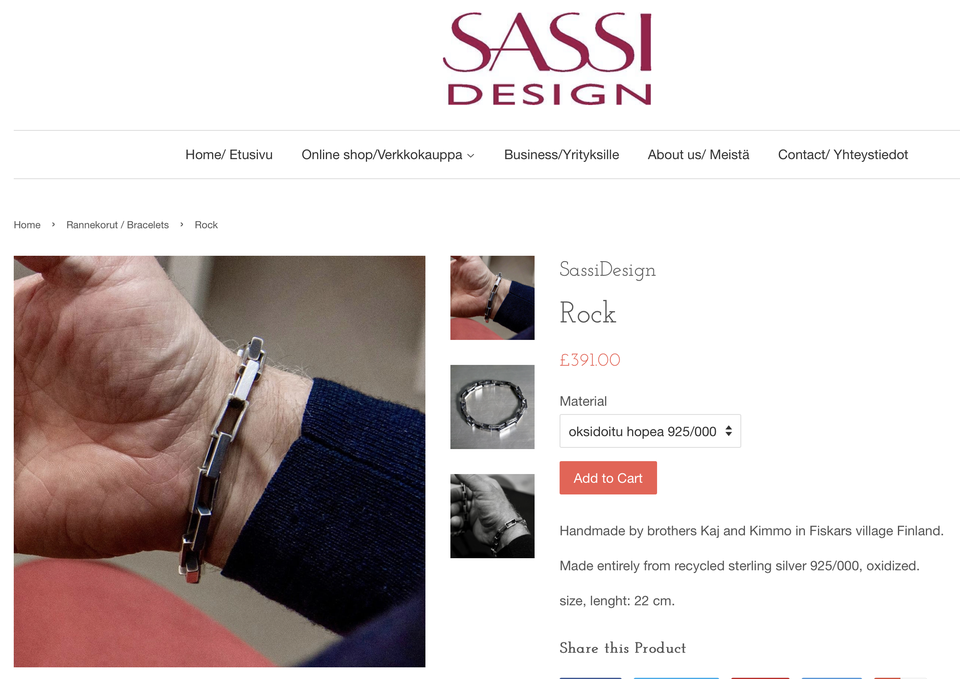The image size is (960, 679).
Task: Click the Rock breadcrumb item
Action: (206, 225)
